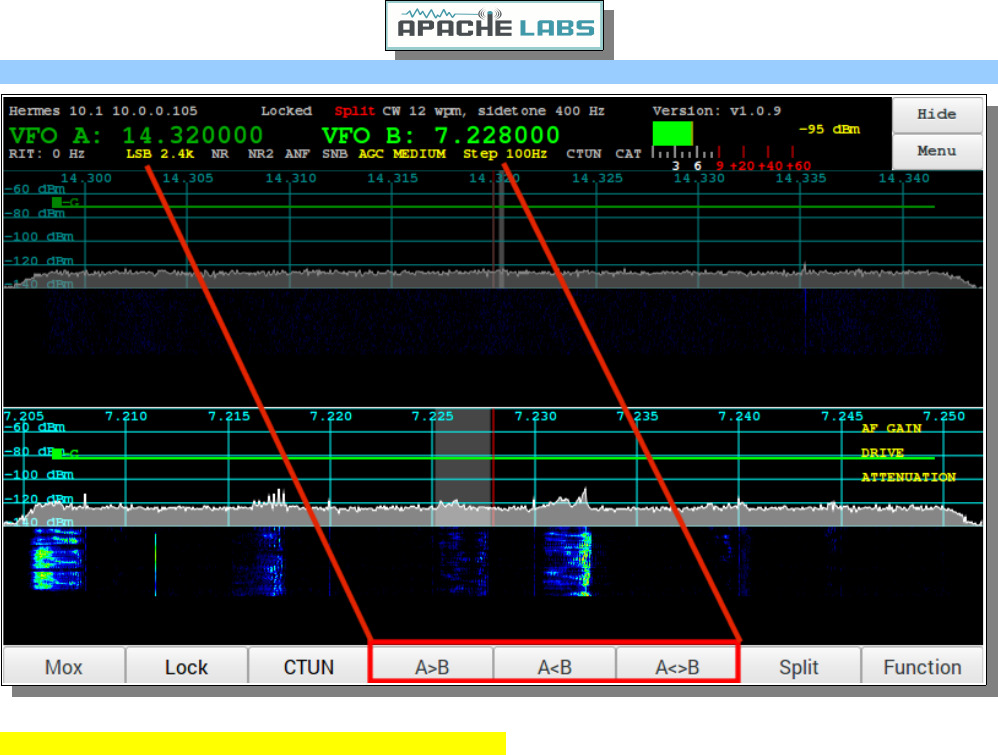The image size is (998, 755).
Task: Click waterfall signal near 7.207
Action: (58, 560)
